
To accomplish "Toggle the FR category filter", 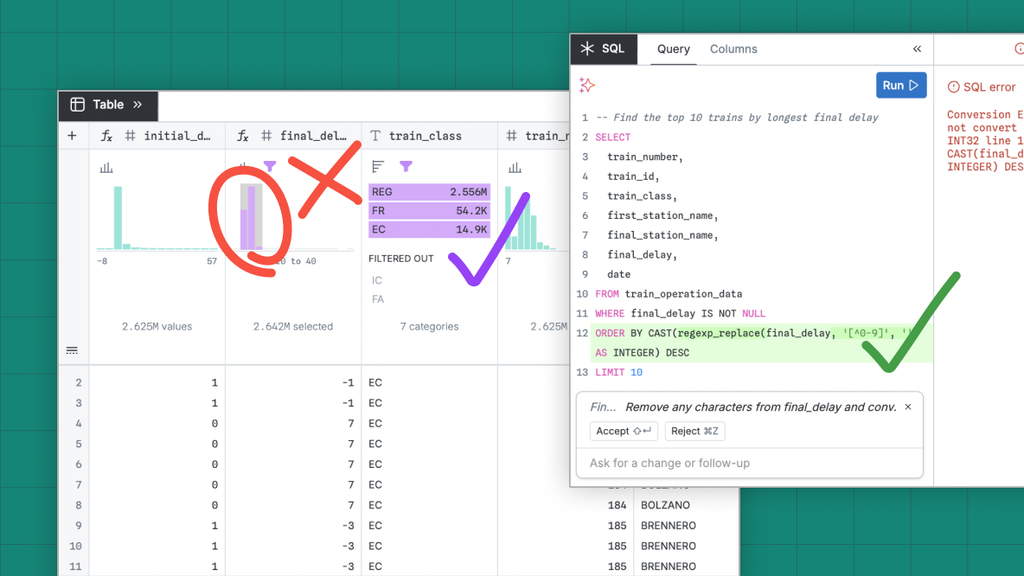I will tap(428, 211).
